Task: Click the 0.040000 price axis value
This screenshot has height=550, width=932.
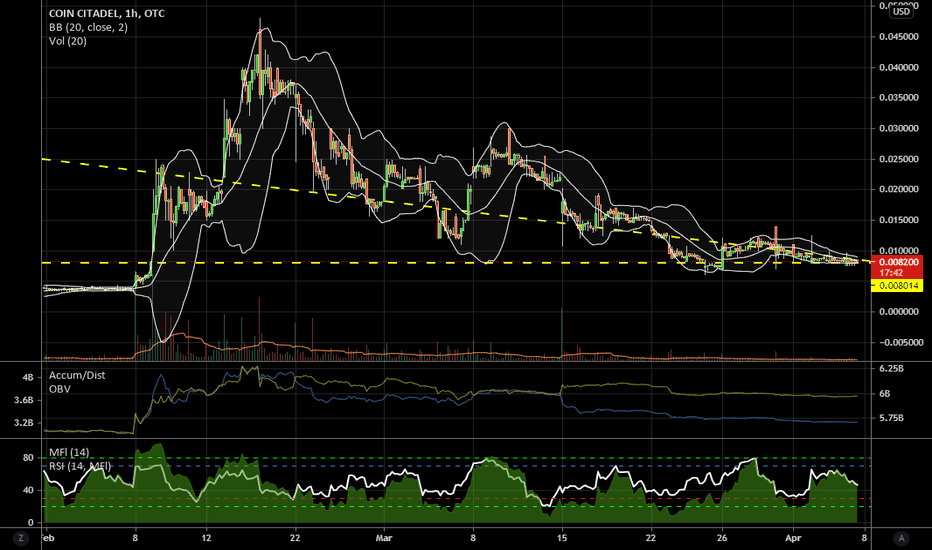Action: pos(899,67)
